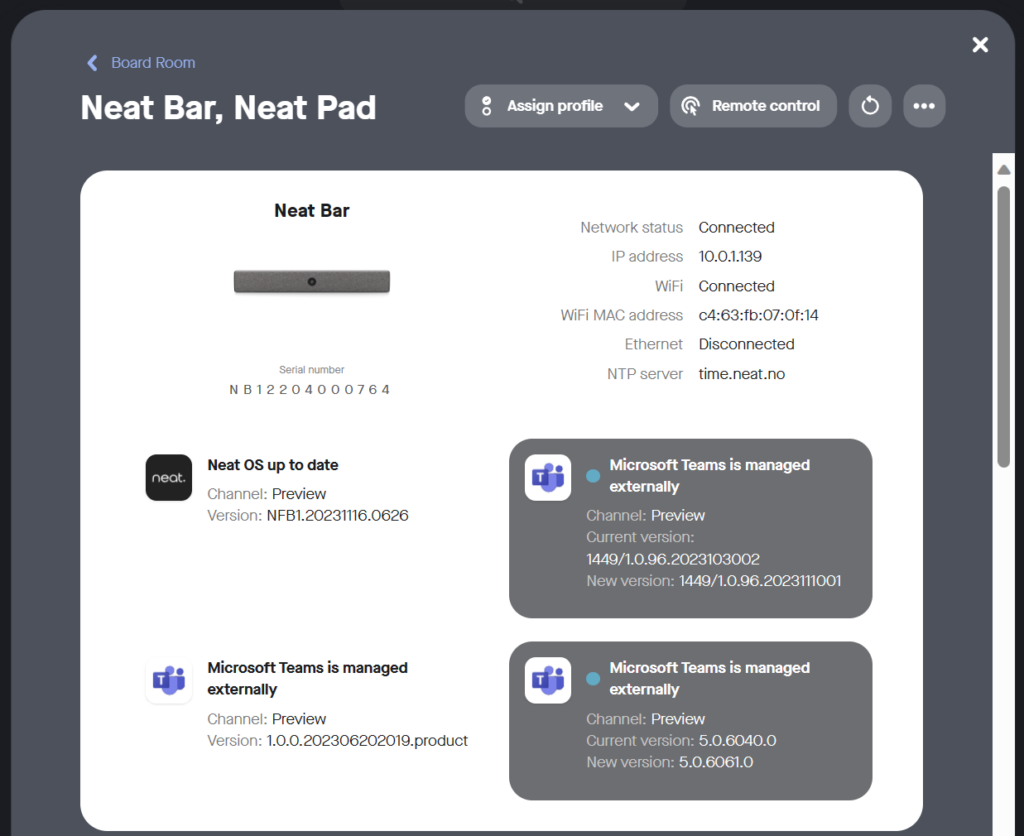Click the vertical scrollbar thumb
This screenshot has width=1024, height=836.
pyautogui.click(x=1004, y=327)
